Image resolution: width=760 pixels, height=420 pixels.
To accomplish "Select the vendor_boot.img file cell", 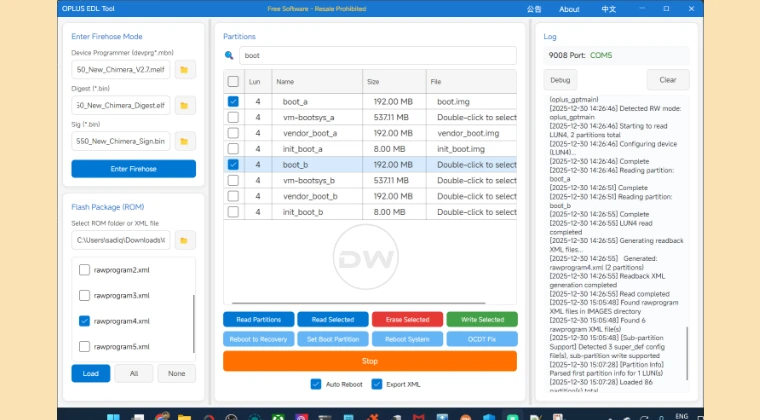I will point(472,133).
